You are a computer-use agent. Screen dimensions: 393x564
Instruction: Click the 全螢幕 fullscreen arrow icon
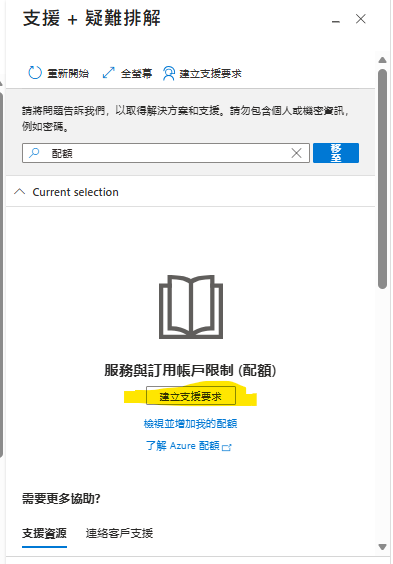point(109,73)
